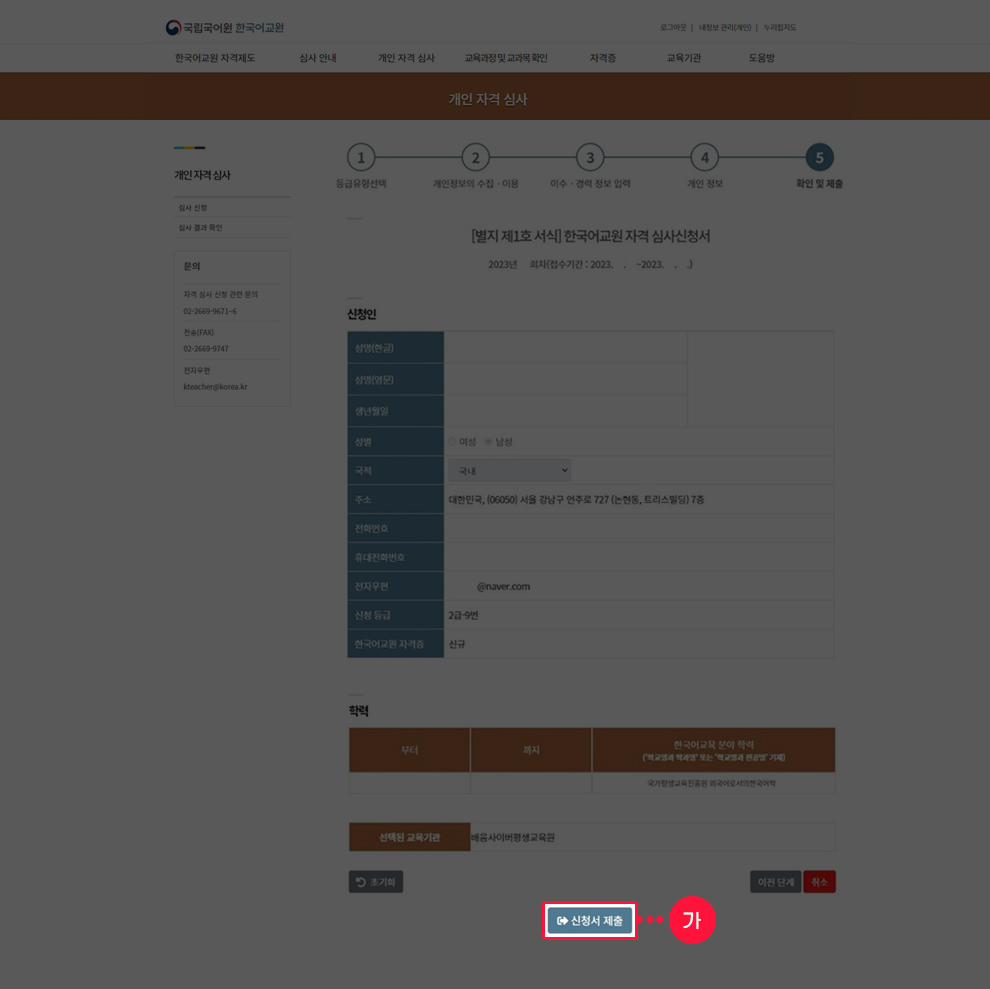Open the 국적 nationality dropdown
The height and width of the screenshot is (989, 990).
click(x=509, y=470)
